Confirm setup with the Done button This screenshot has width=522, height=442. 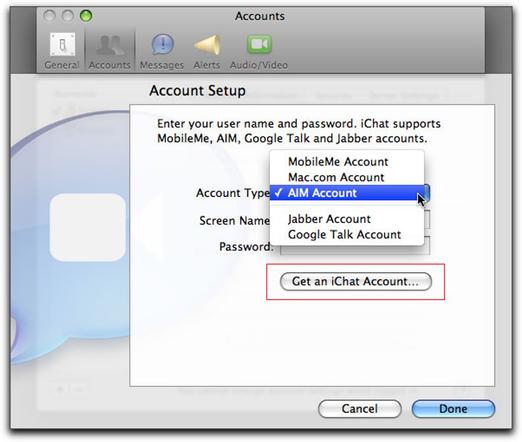pyautogui.click(x=453, y=409)
